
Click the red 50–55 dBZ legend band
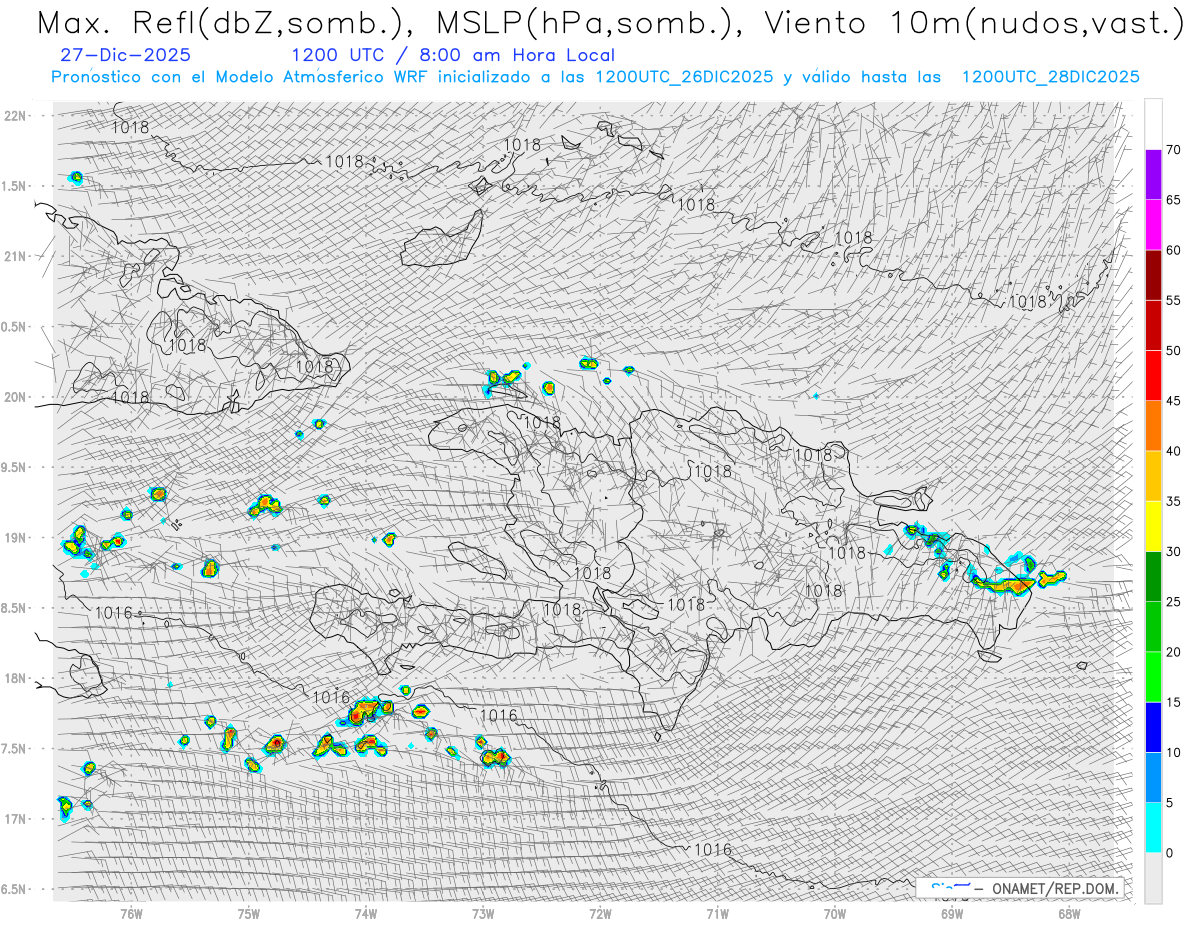point(1153,325)
